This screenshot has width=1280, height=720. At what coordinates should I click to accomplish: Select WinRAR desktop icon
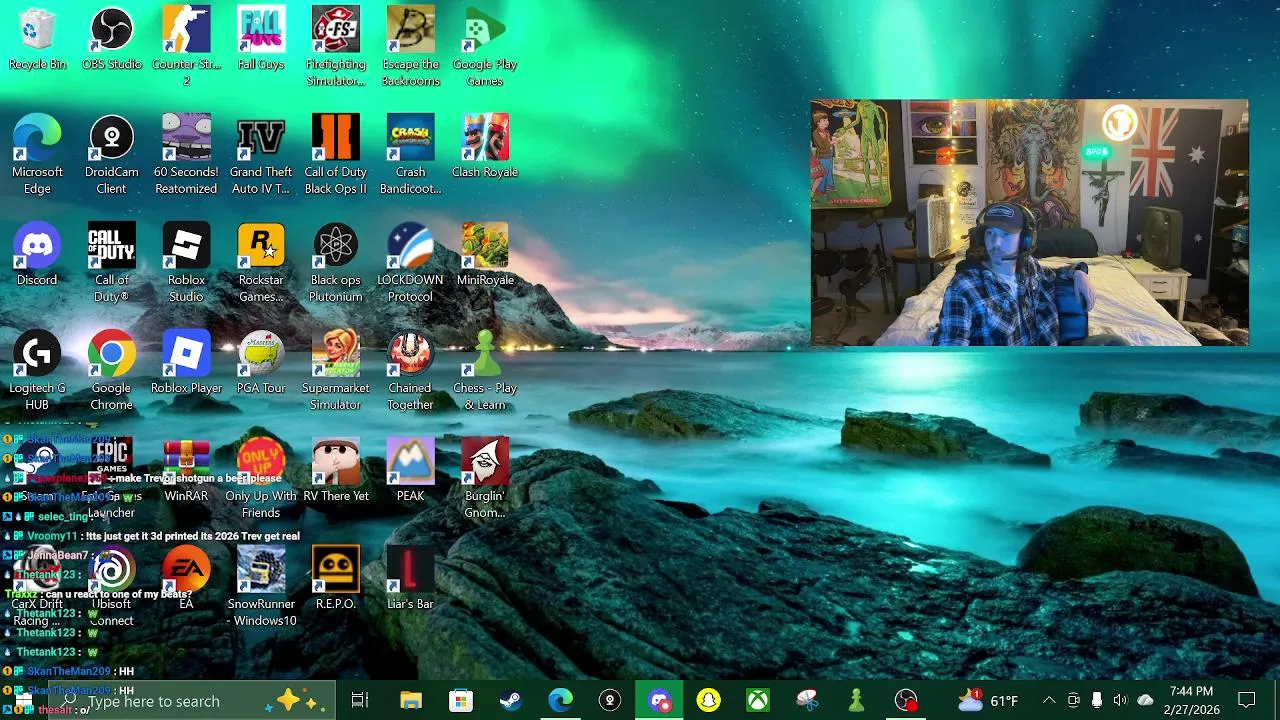(x=186, y=471)
